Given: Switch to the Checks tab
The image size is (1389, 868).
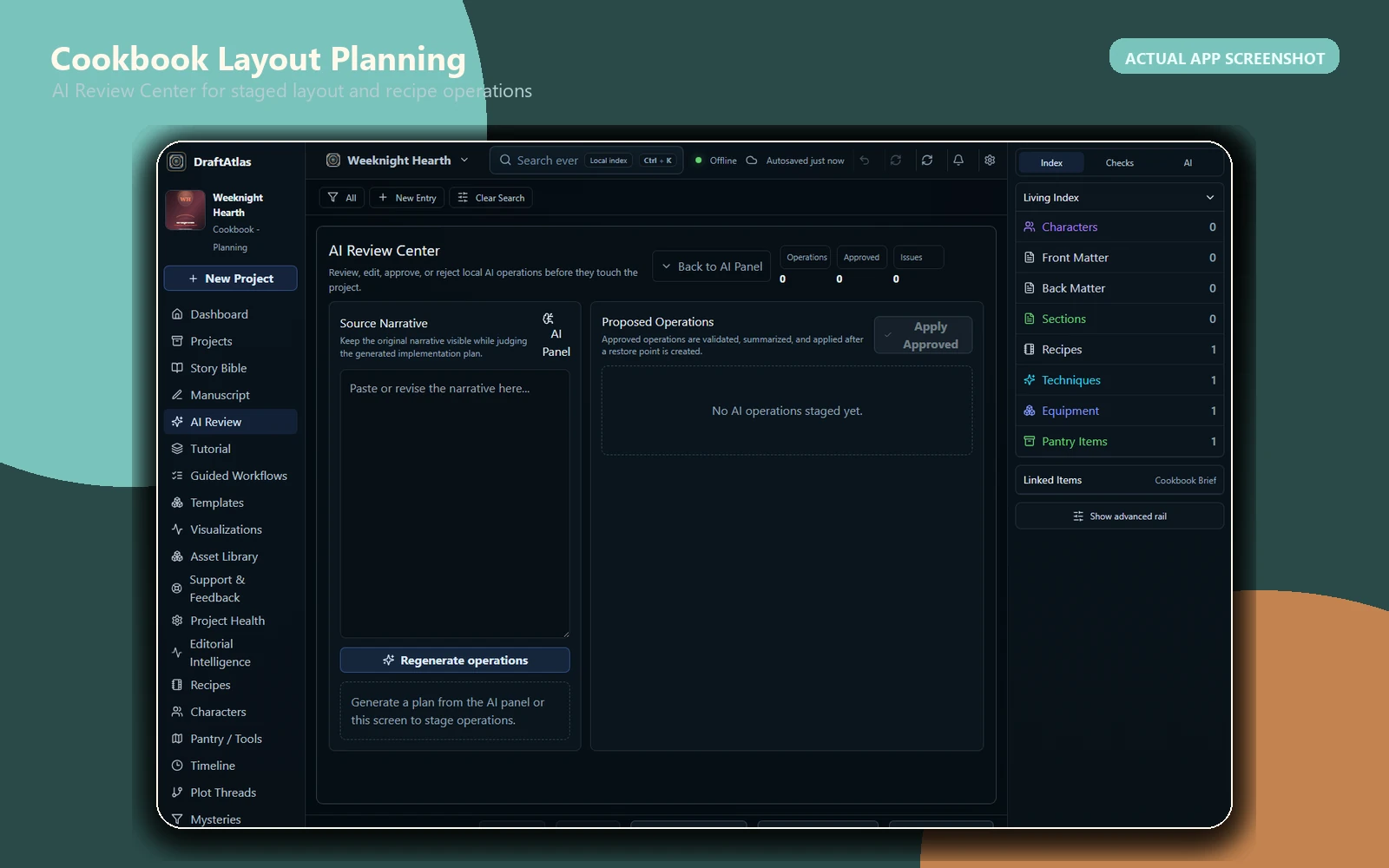Looking at the screenshot, I should (x=1120, y=163).
